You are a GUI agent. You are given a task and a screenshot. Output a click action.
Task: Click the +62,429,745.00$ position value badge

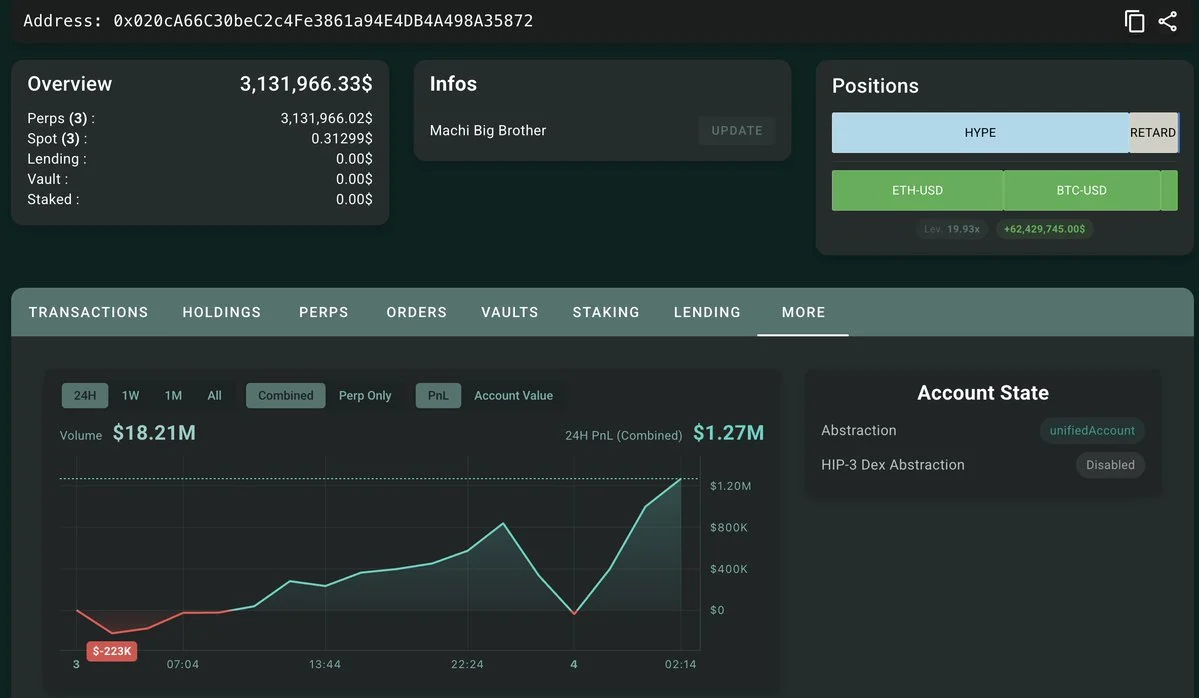pyautogui.click(x=1045, y=229)
